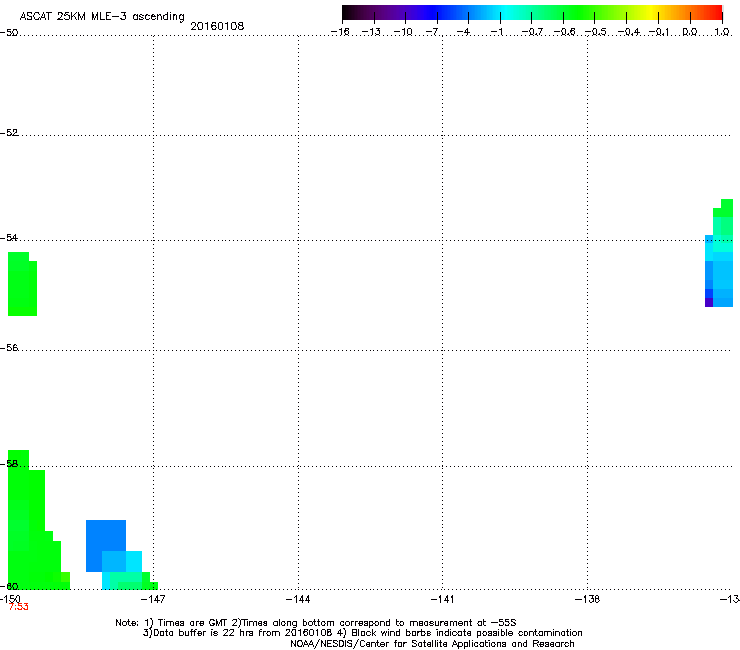Click the colorbar tick label -16
740x650 pixels.
click(x=340, y=32)
